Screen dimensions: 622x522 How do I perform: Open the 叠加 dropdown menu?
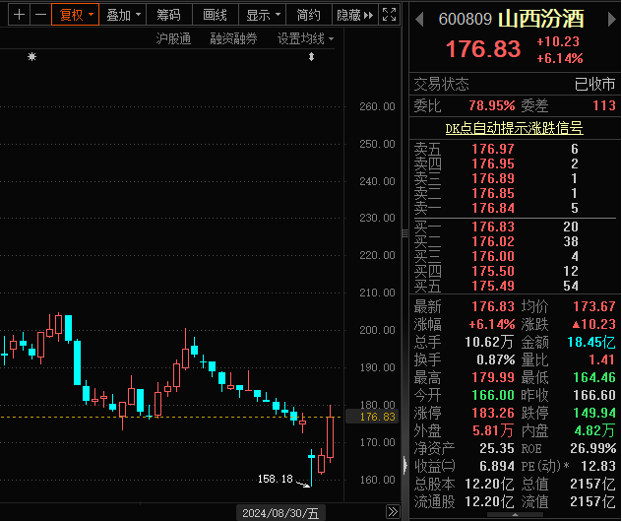pyautogui.click(x=123, y=15)
